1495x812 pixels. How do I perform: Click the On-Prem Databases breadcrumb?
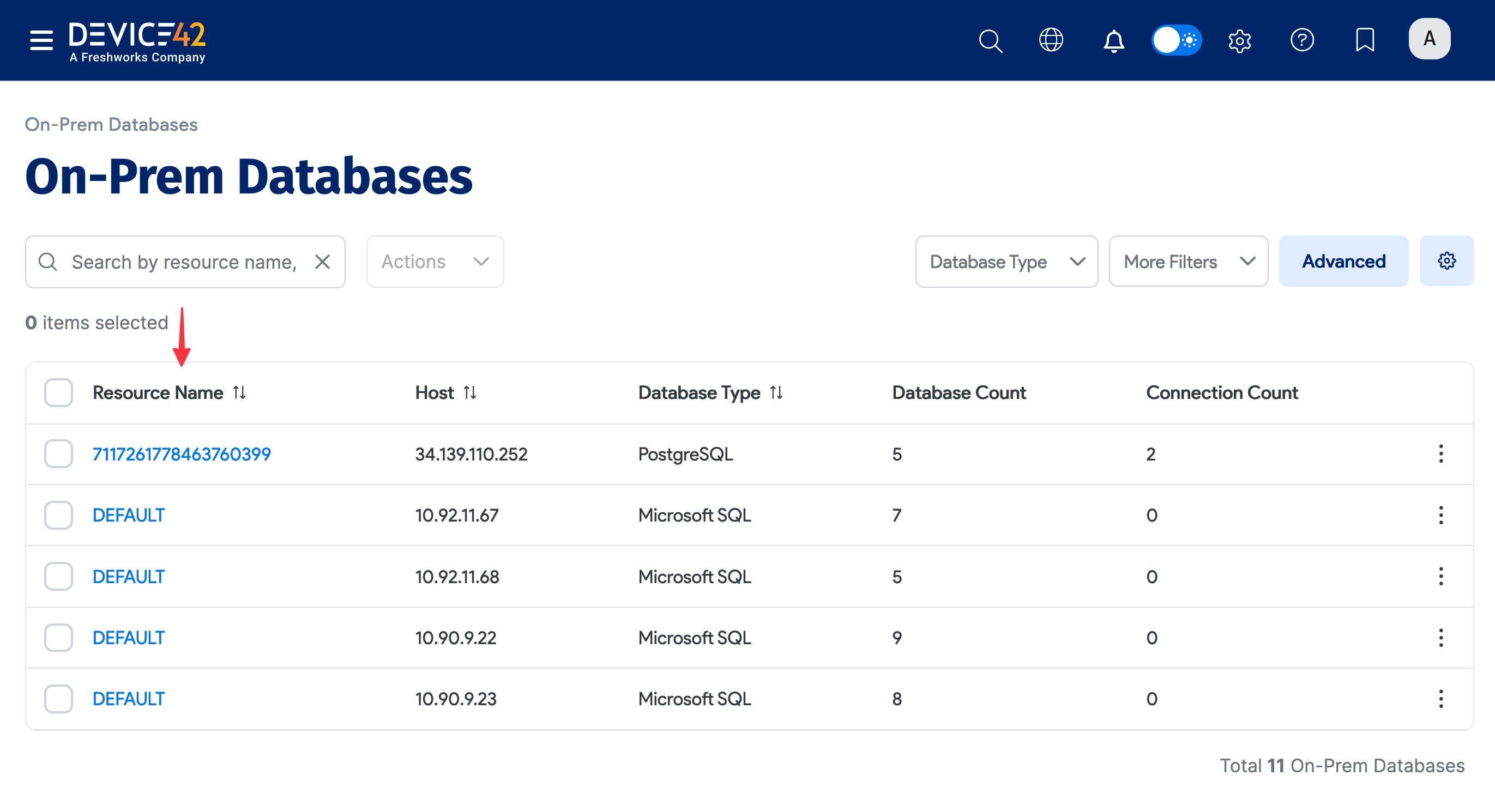pos(111,124)
